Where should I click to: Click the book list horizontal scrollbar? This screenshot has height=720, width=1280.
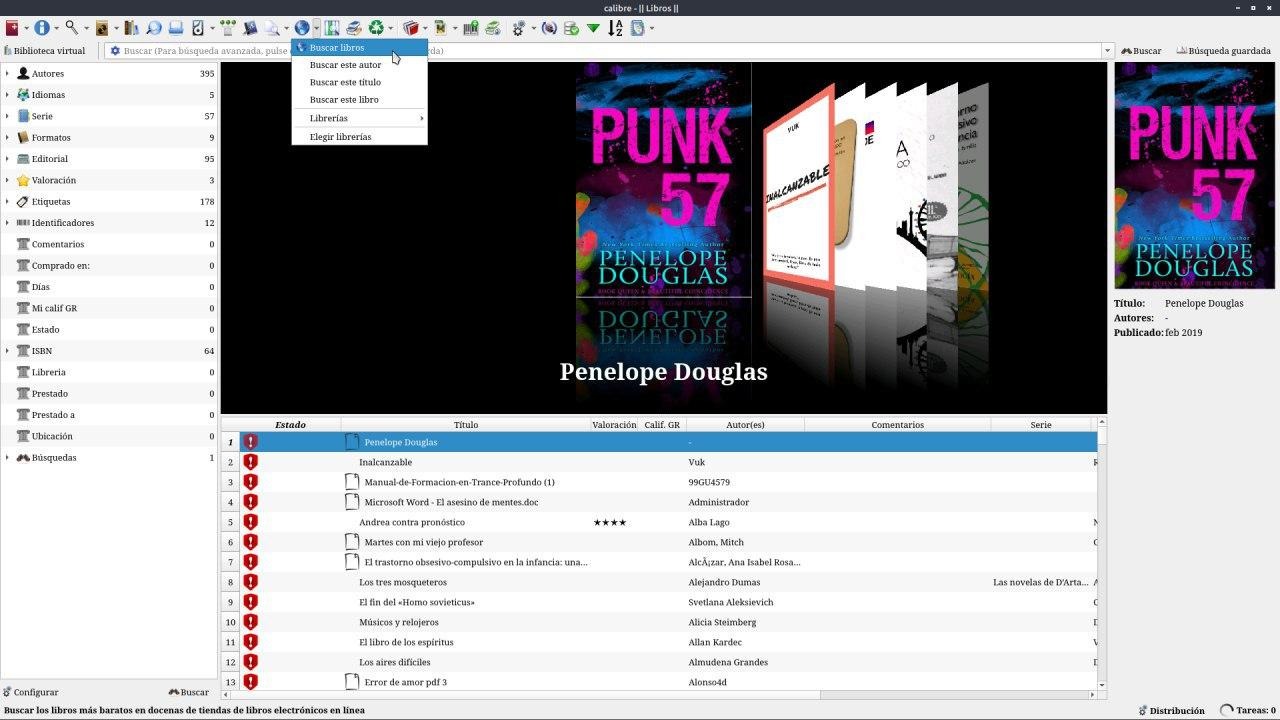[658, 694]
